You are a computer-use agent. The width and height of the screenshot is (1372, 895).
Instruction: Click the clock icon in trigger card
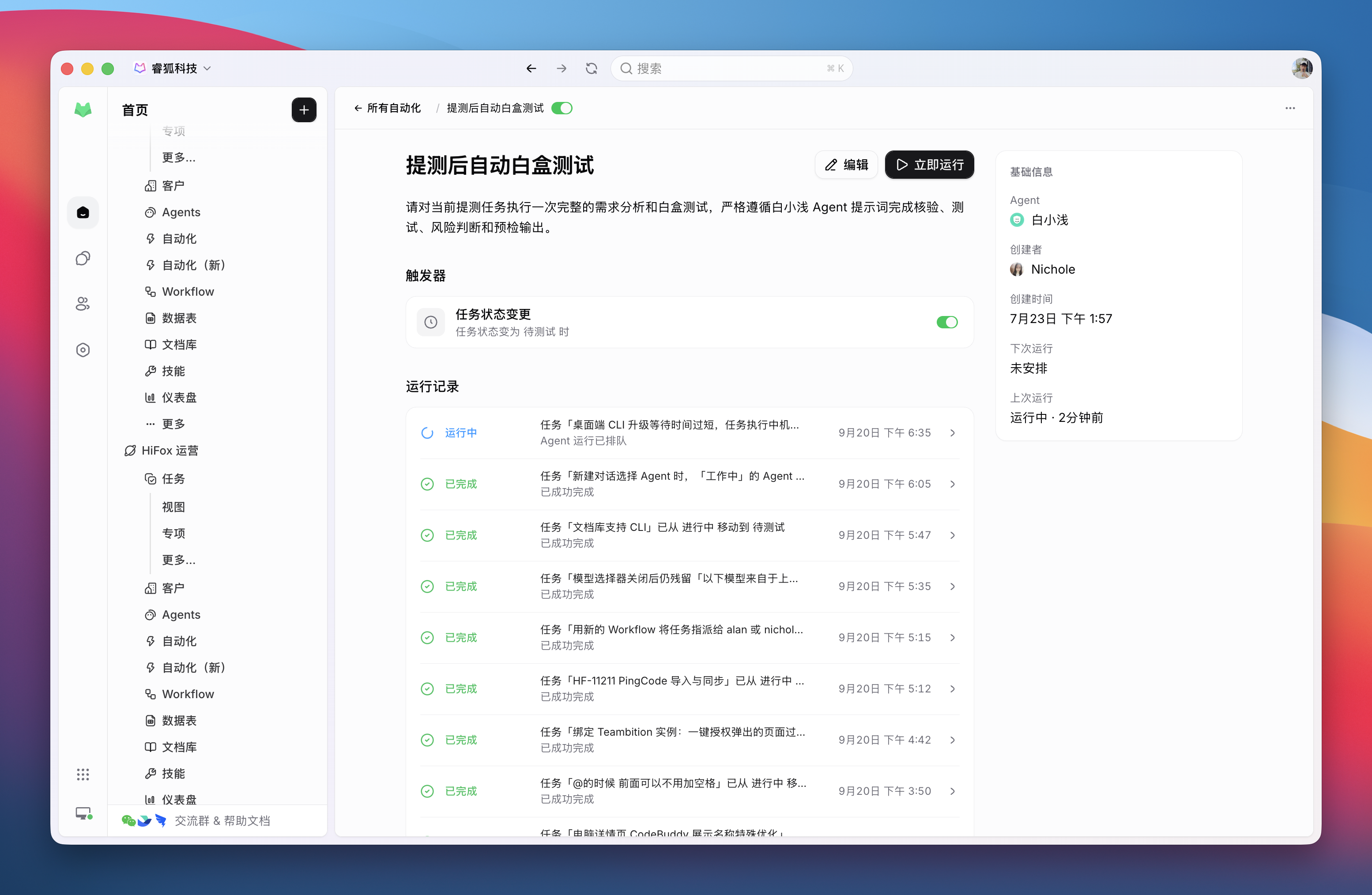(430, 322)
